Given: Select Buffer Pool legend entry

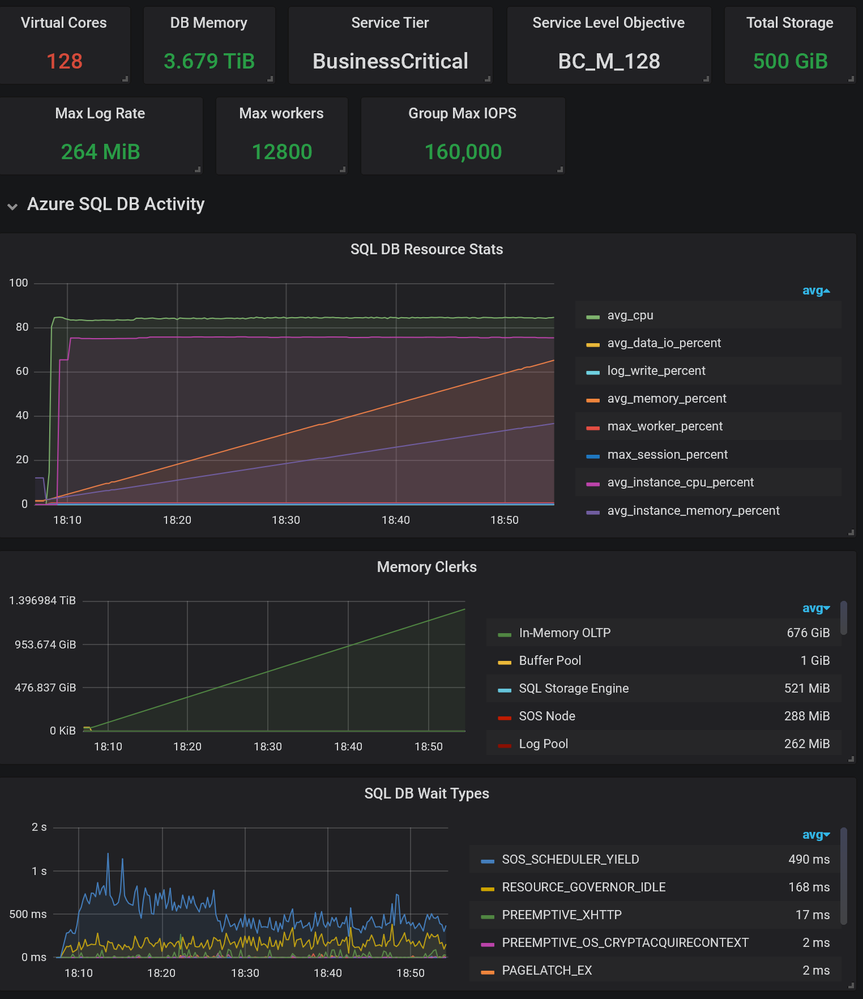Looking at the screenshot, I should [550, 661].
